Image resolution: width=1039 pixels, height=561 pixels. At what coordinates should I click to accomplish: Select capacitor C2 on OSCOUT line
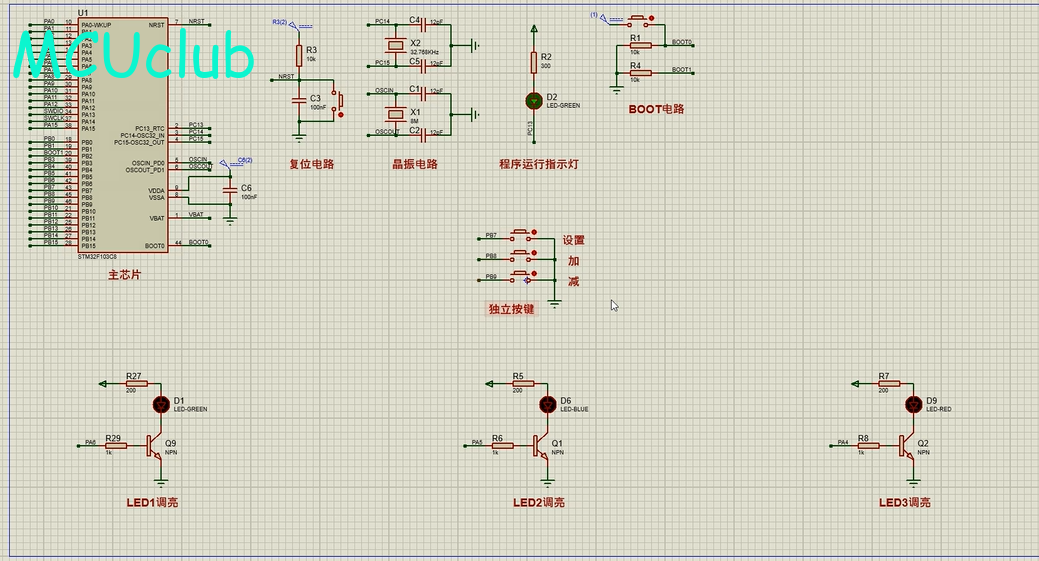(423, 134)
